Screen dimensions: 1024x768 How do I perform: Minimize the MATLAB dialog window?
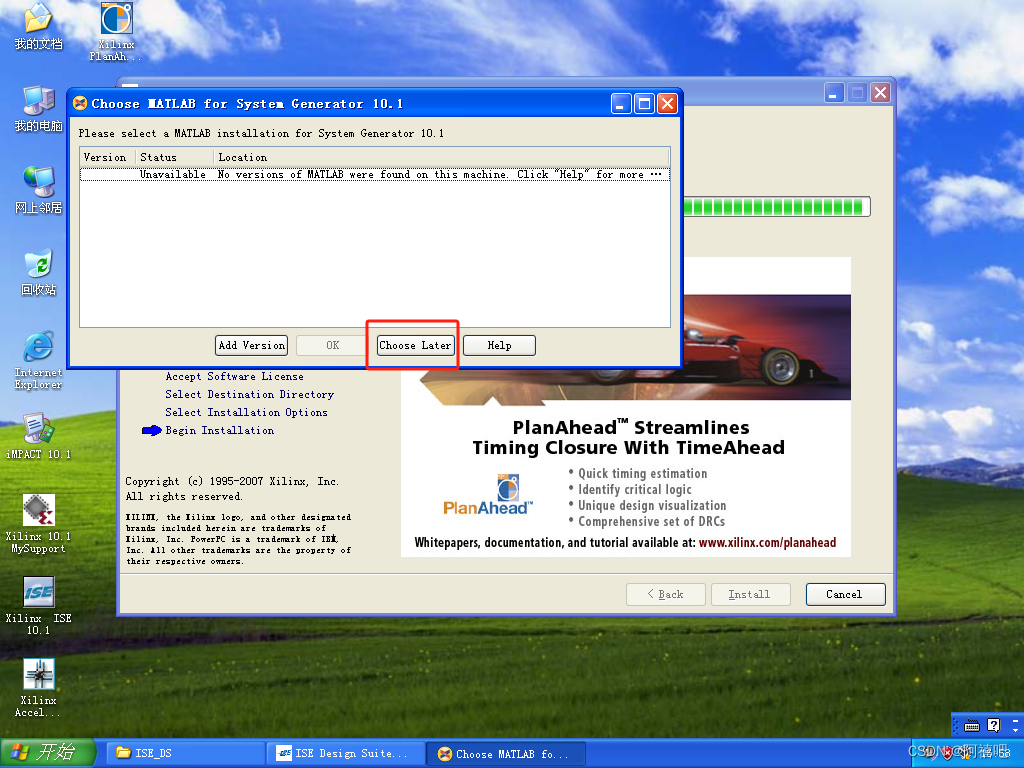point(621,104)
